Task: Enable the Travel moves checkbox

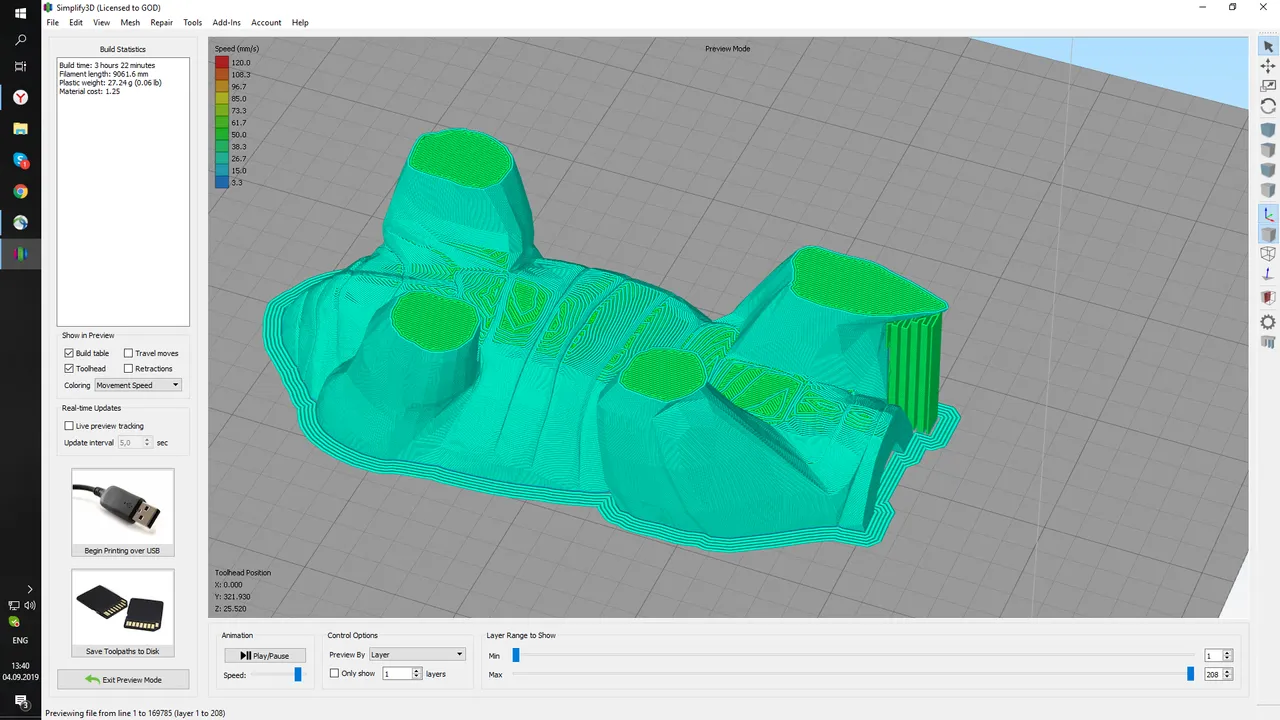Action: pos(128,353)
